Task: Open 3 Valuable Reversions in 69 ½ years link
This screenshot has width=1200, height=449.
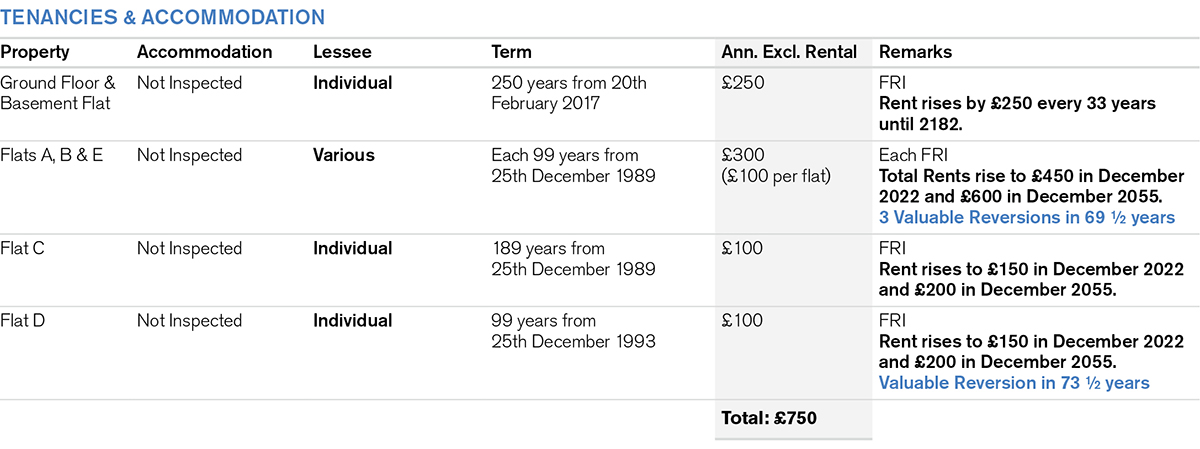Action: click(1026, 217)
